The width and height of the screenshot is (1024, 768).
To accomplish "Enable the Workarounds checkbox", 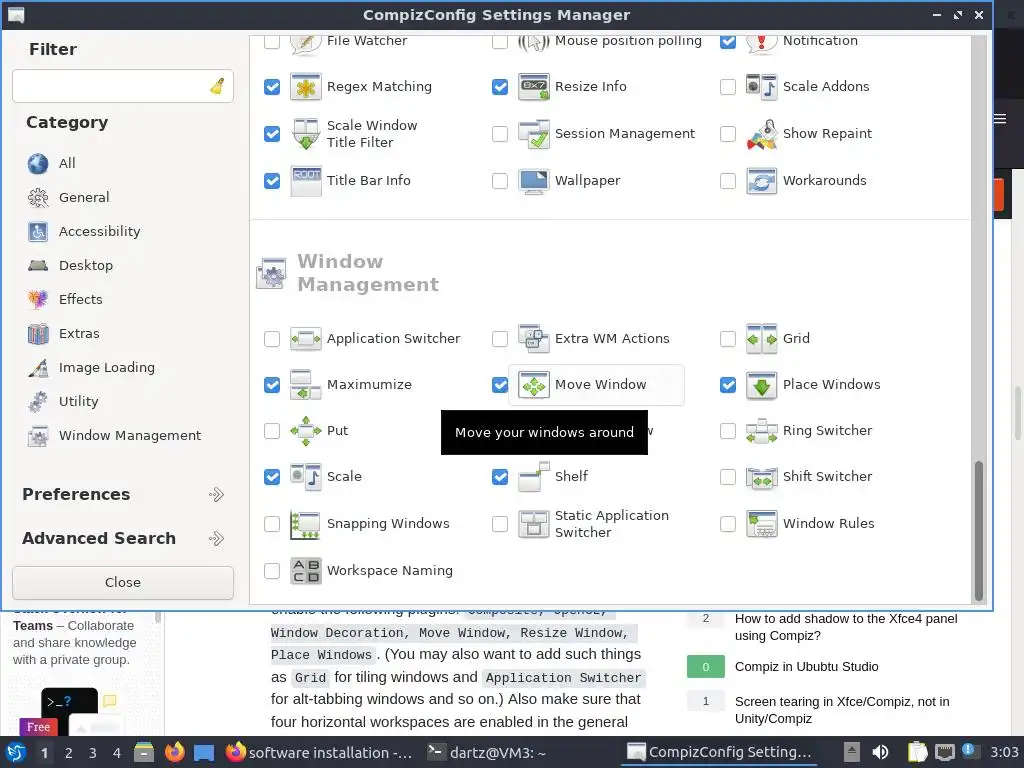I will (728, 181).
